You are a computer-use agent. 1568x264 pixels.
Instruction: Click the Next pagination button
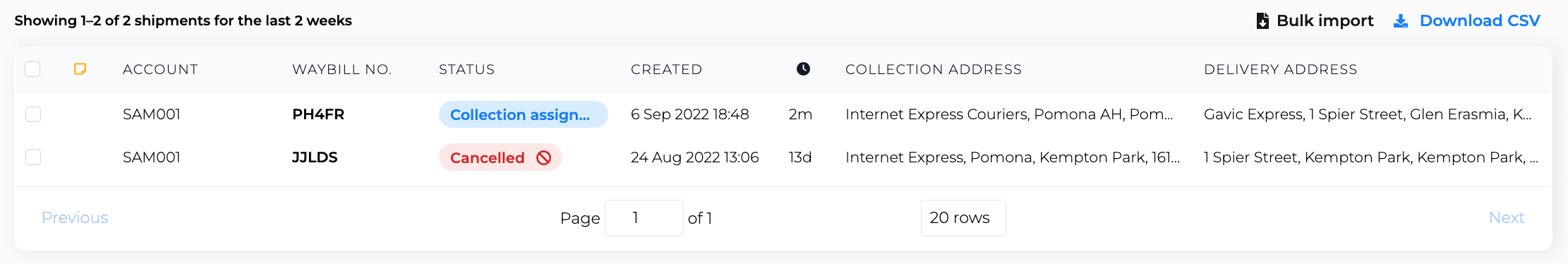coord(1507,217)
